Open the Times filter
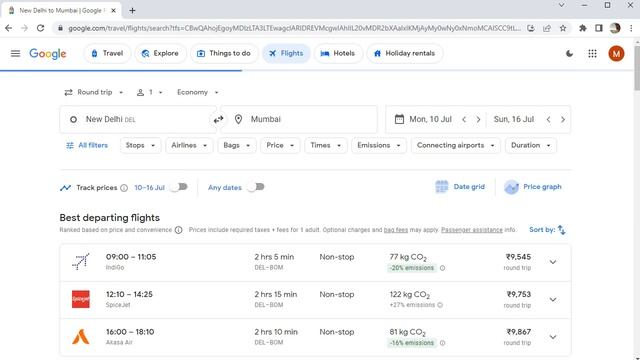This screenshot has width=640, height=360. pyautogui.click(x=326, y=145)
